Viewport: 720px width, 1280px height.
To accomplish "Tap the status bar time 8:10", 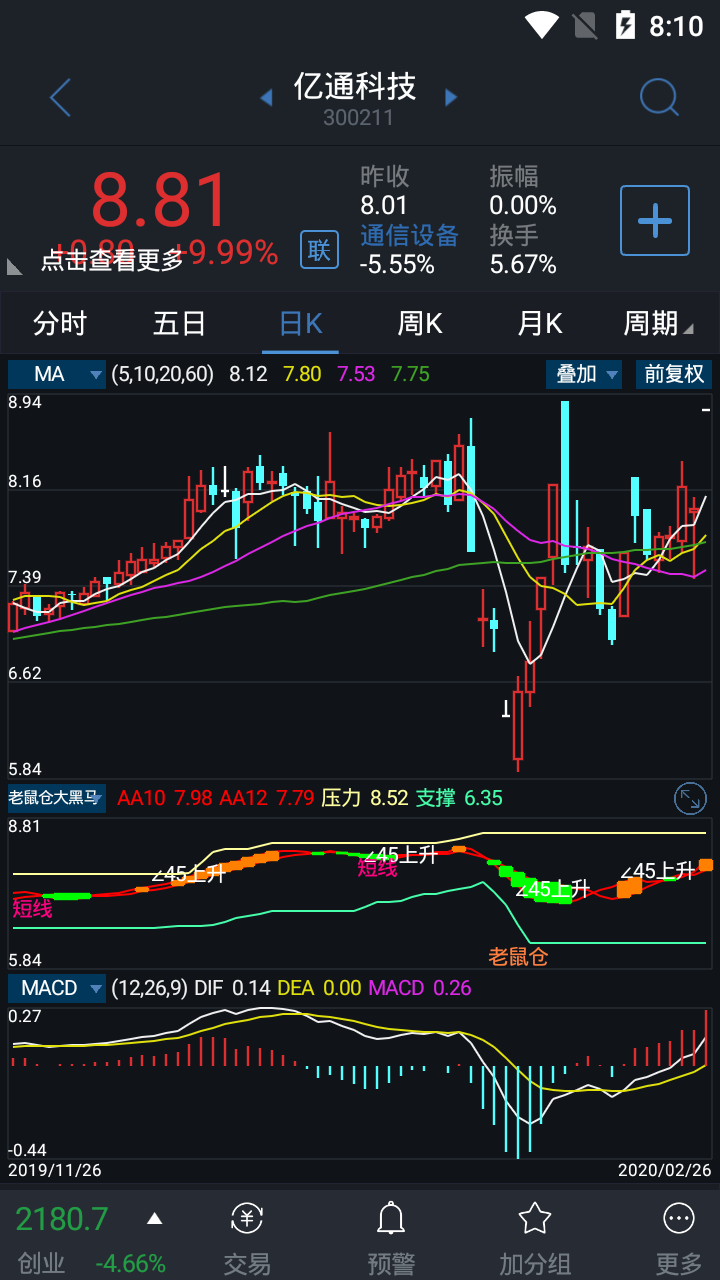I will [677, 25].
